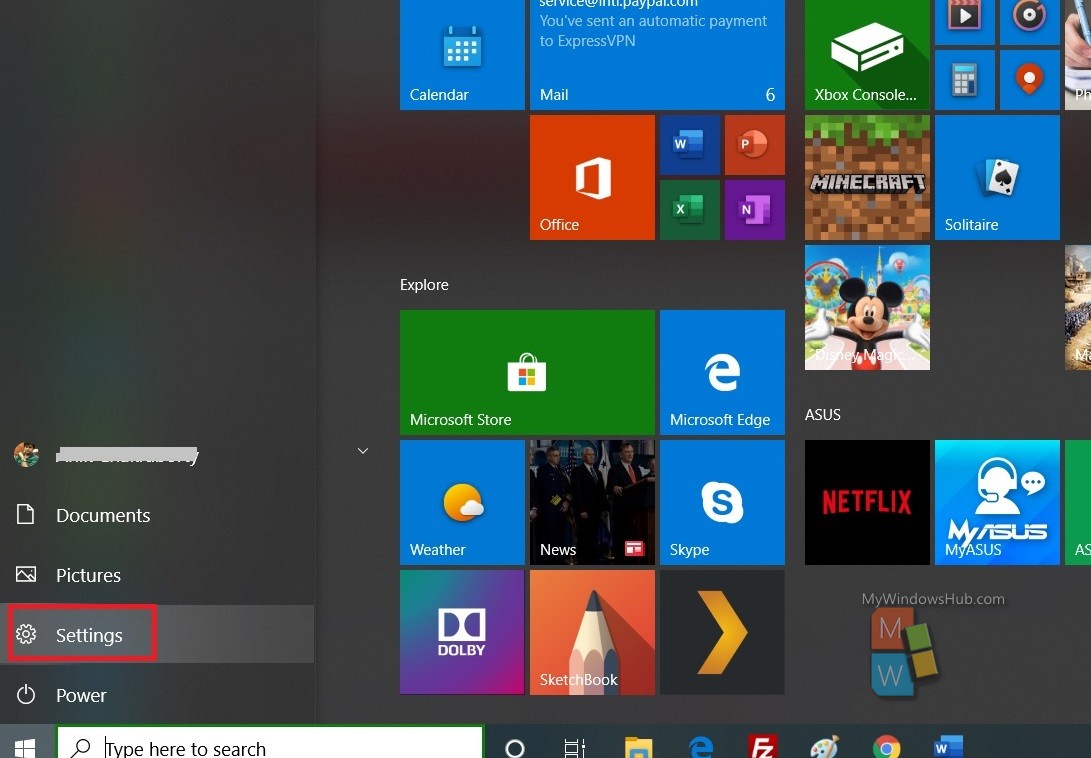Click the 'Type here to search' box
This screenshot has width=1091, height=758.
(270, 743)
